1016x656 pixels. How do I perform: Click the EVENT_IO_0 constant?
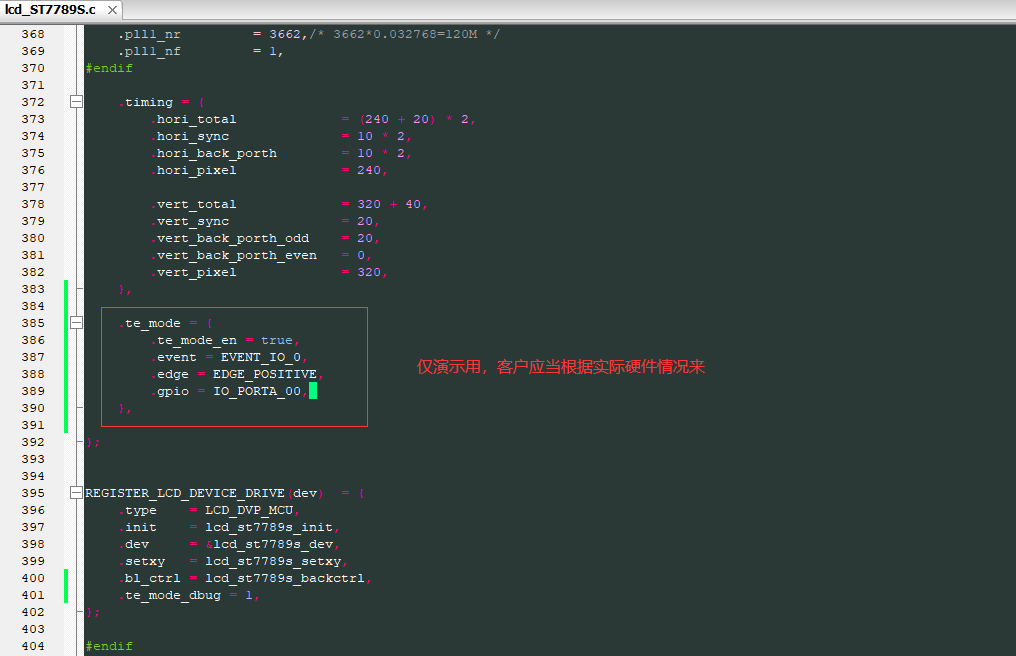point(260,357)
